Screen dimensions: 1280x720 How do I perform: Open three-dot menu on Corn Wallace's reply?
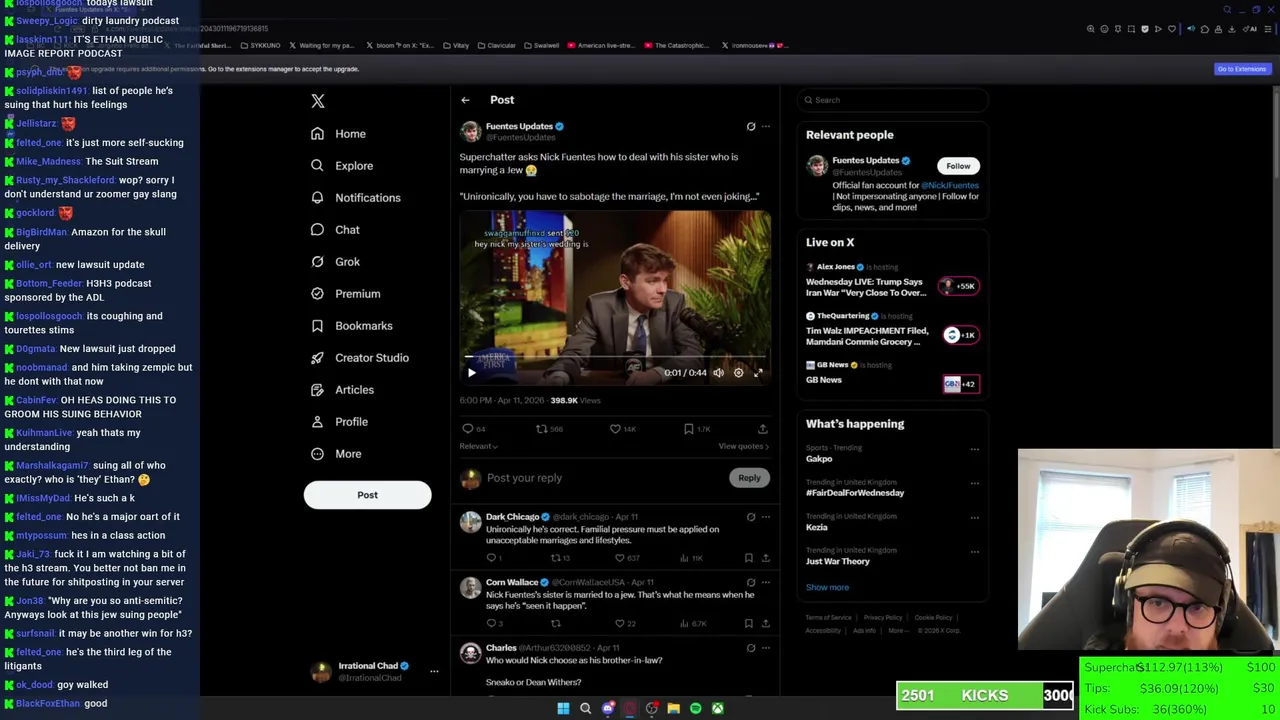pyautogui.click(x=766, y=582)
